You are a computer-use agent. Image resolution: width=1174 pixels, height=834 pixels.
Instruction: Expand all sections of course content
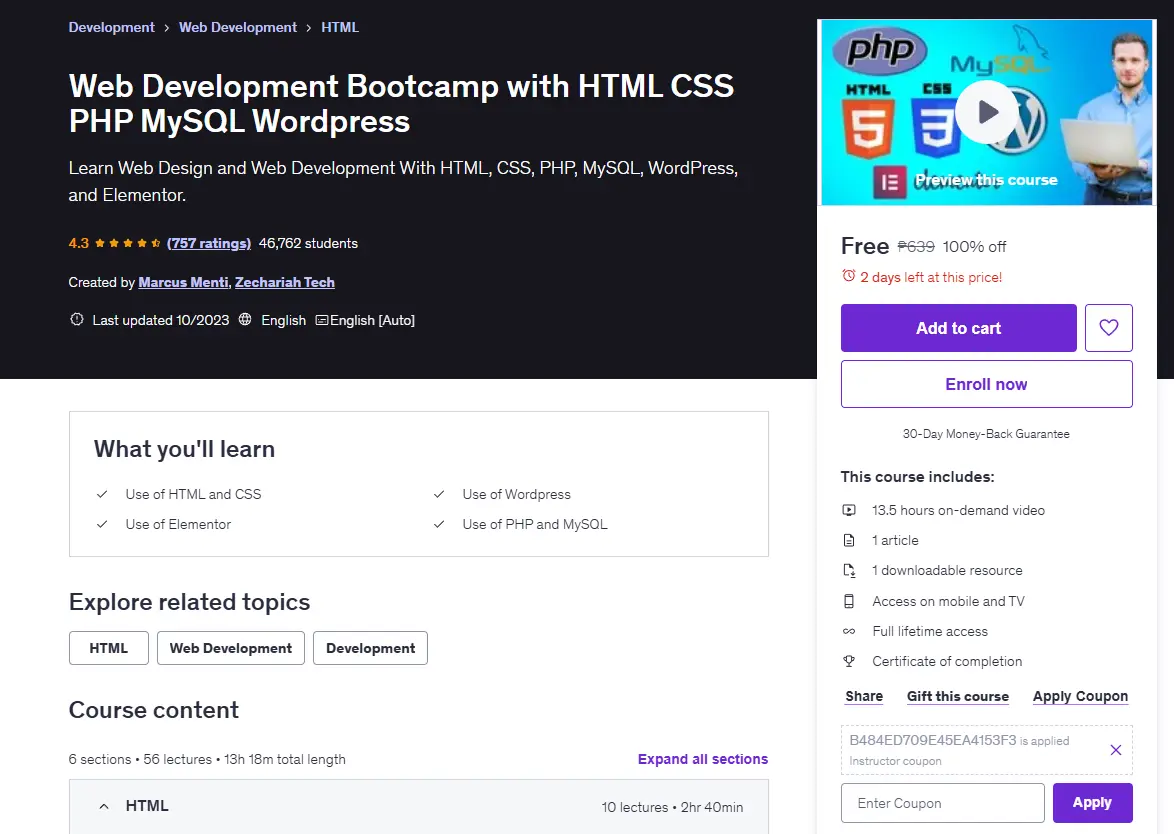[x=702, y=759]
